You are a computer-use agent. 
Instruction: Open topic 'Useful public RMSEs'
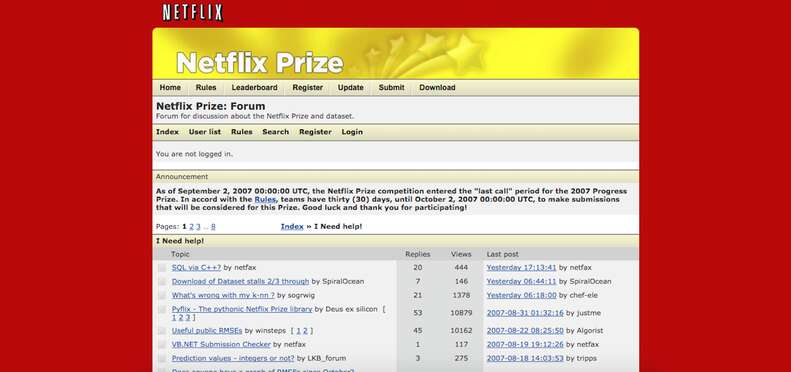pos(207,331)
